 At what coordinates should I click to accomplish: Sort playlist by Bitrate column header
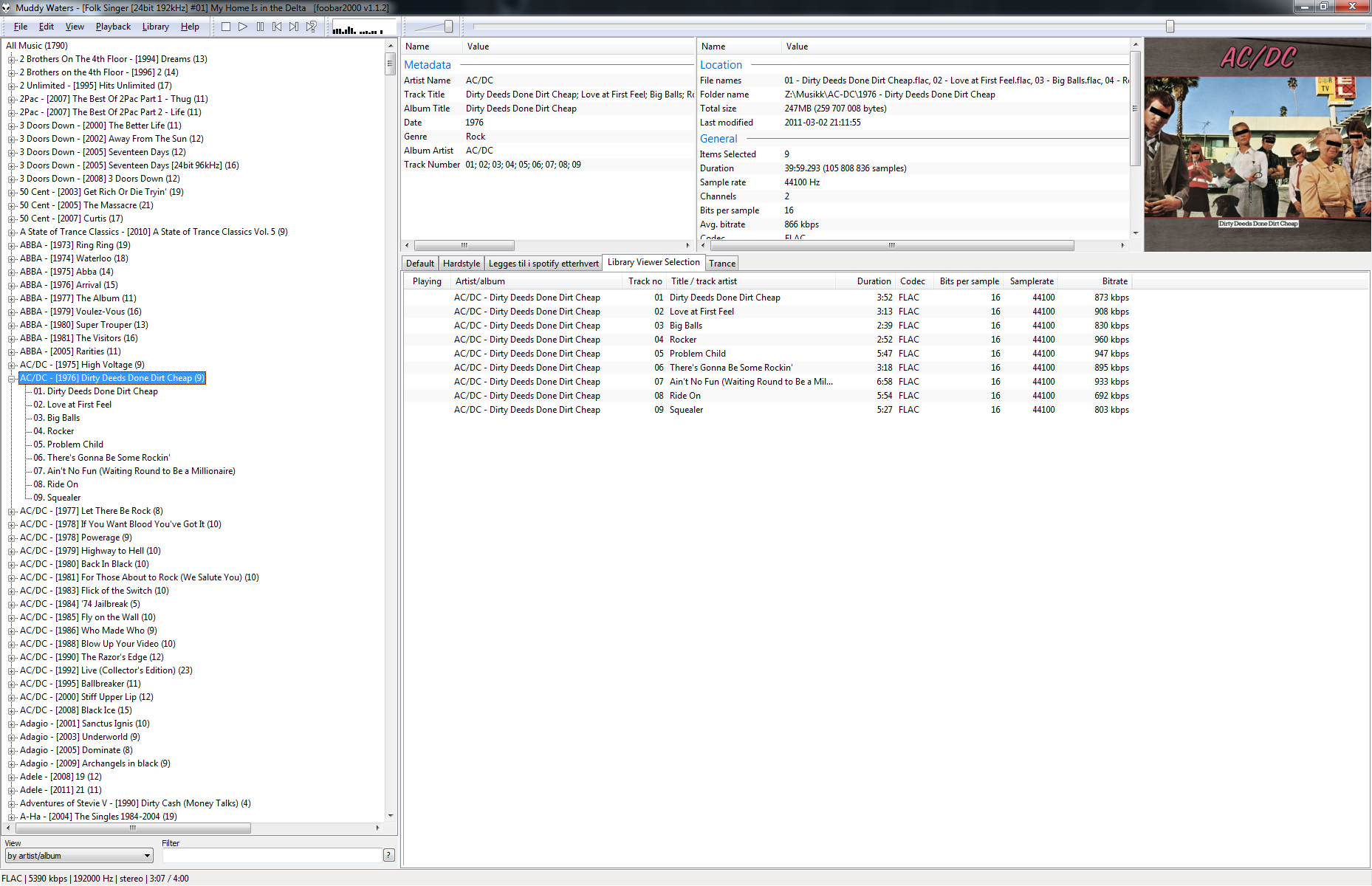1114,281
